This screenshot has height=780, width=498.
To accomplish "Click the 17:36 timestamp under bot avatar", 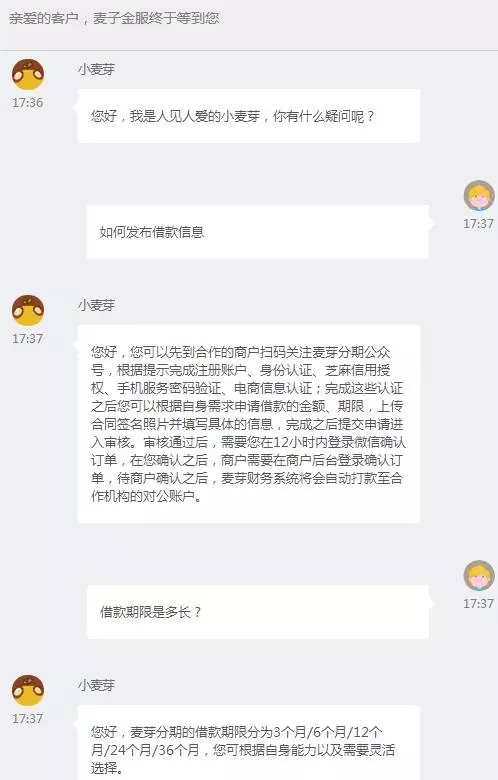I will pyautogui.click(x=28, y=103).
